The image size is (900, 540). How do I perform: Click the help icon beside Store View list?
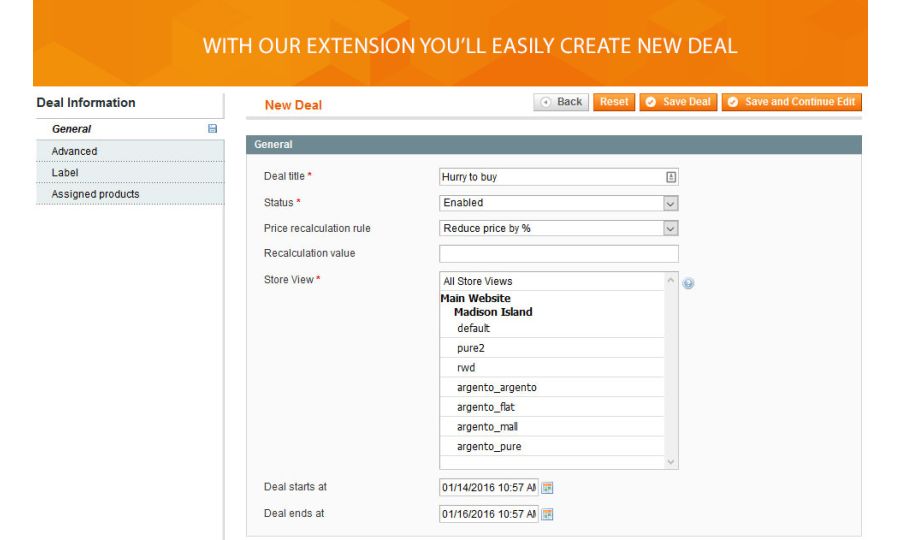pos(688,284)
